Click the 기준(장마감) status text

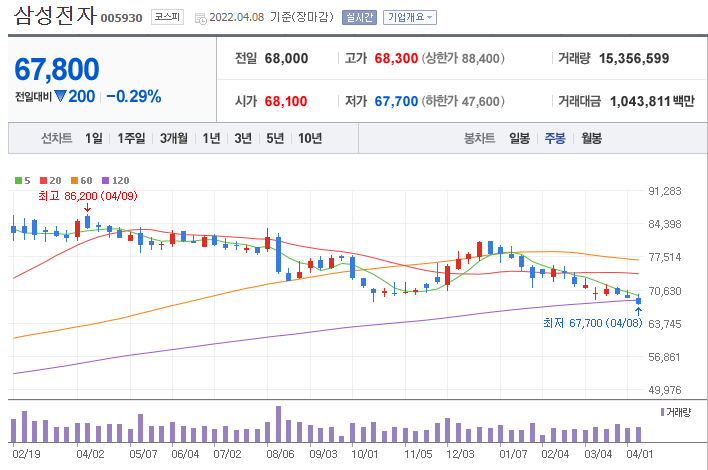click(302, 17)
